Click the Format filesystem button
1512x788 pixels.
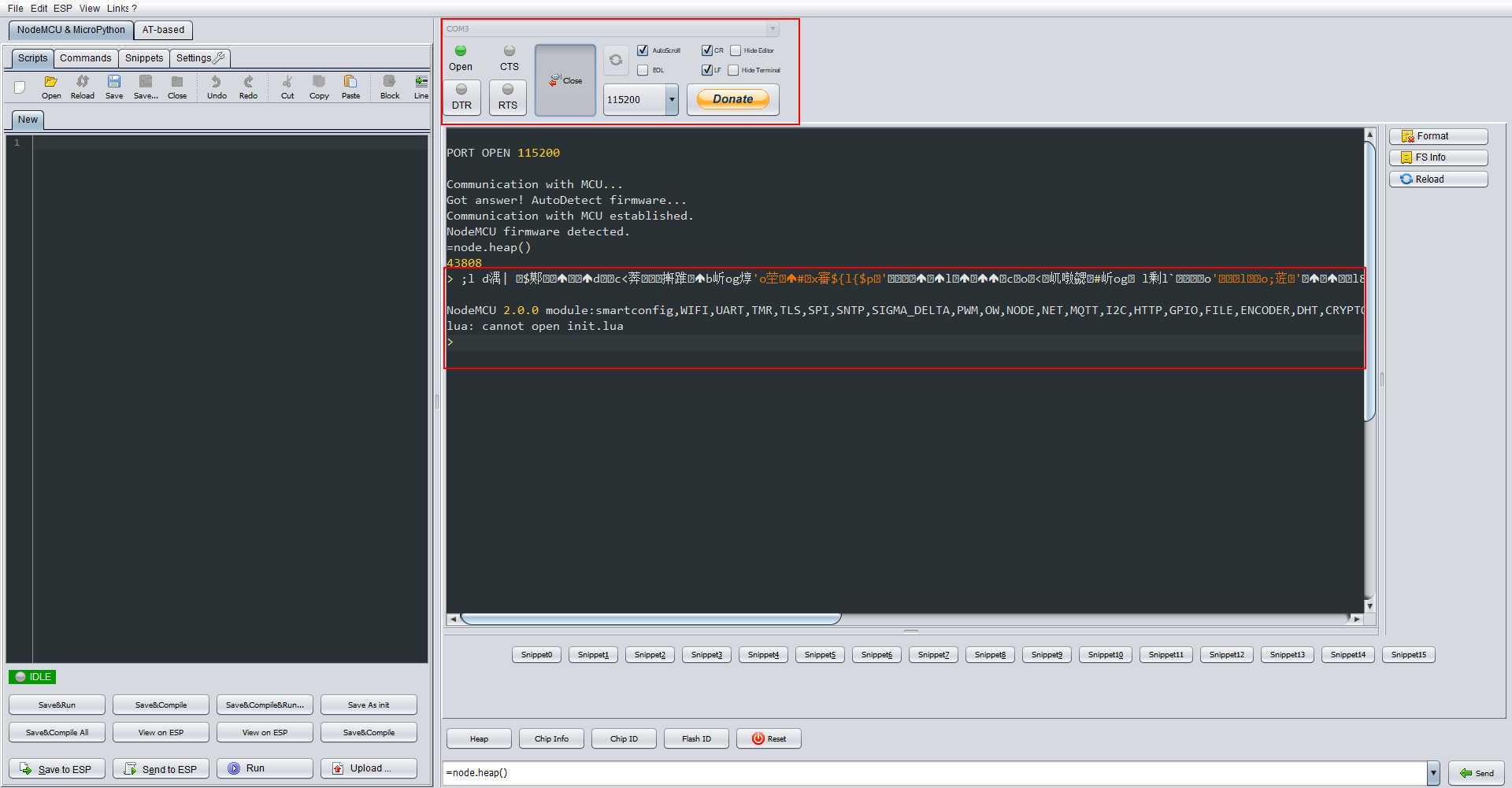tap(1438, 136)
